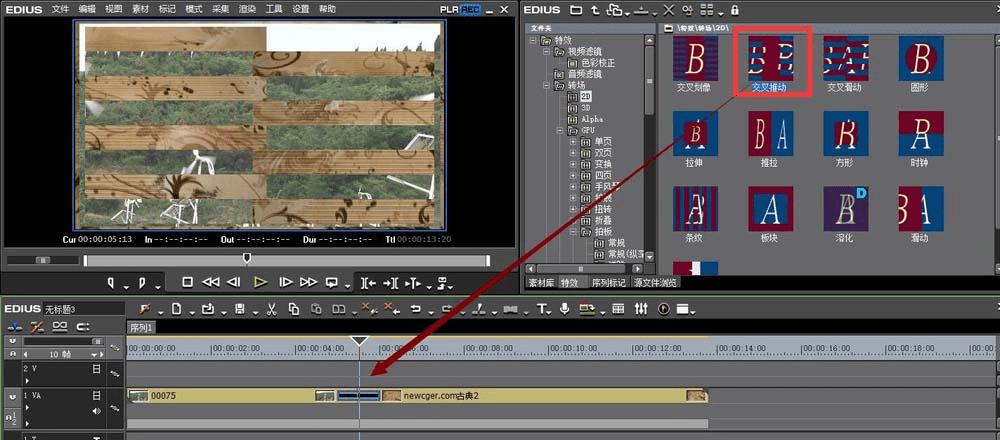This screenshot has height=440, width=1000.
Task: Expand the 单页 folder in the tree
Action: (x=573, y=142)
